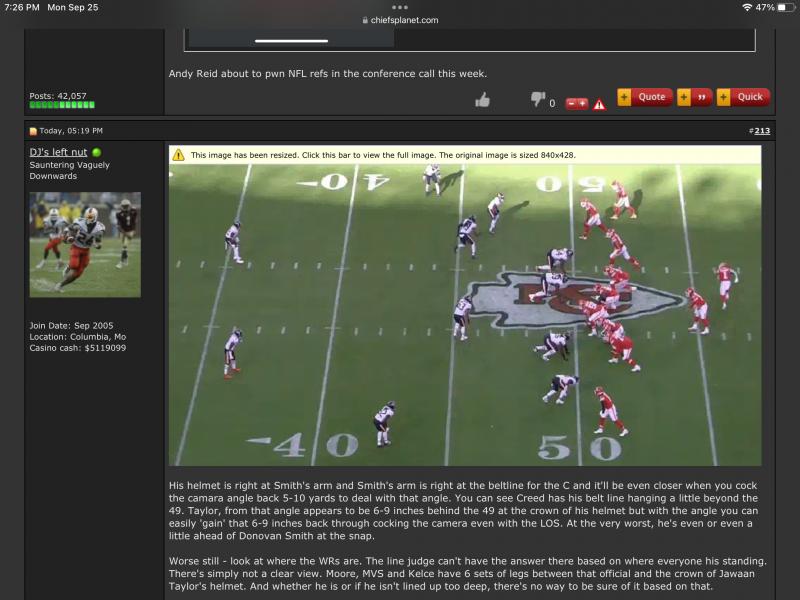The height and width of the screenshot is (600, 800).
Task: Click the 'Today, 05:19 PM' timestamp
Action: tap(71, 131)
